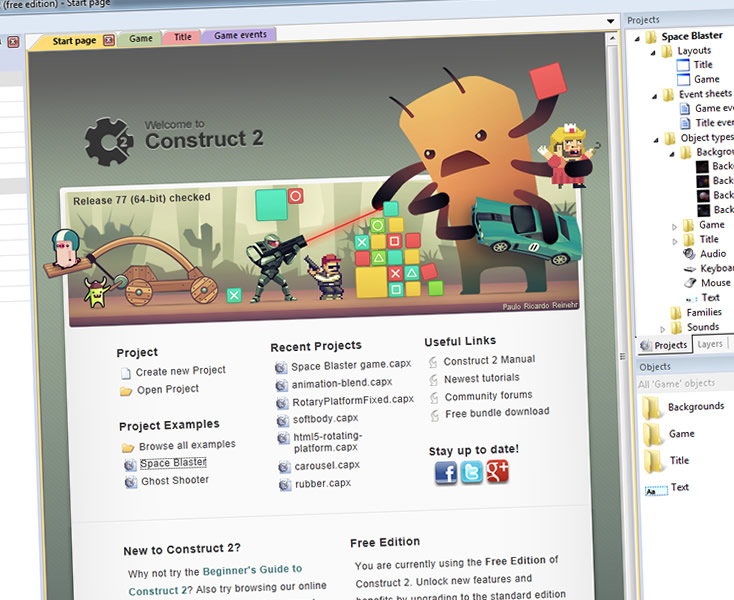
Task: Open softbody.capx recent project
Action: (x=325, y=418)
